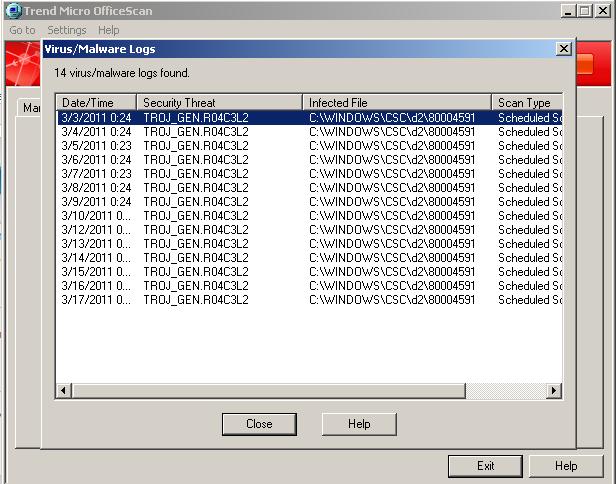
Task: Select the log entry dated 3/16/2011
Action: pos(310,286)
